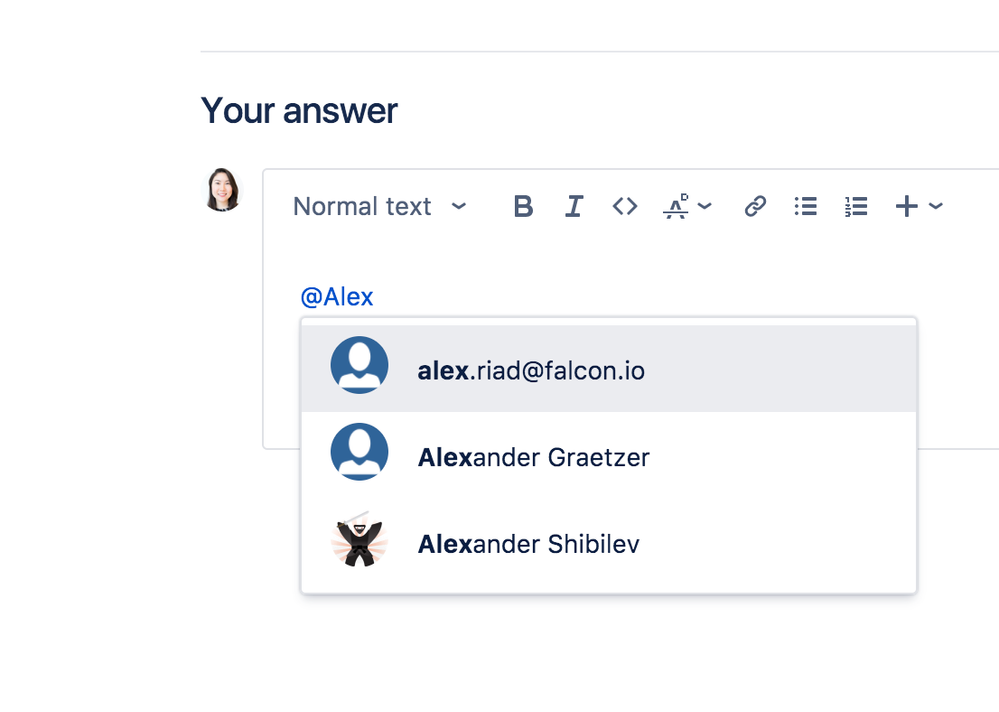Create a bulleted list
Image resolution: width=999 pixels, height=712 pixels.
tap(806, 206)
